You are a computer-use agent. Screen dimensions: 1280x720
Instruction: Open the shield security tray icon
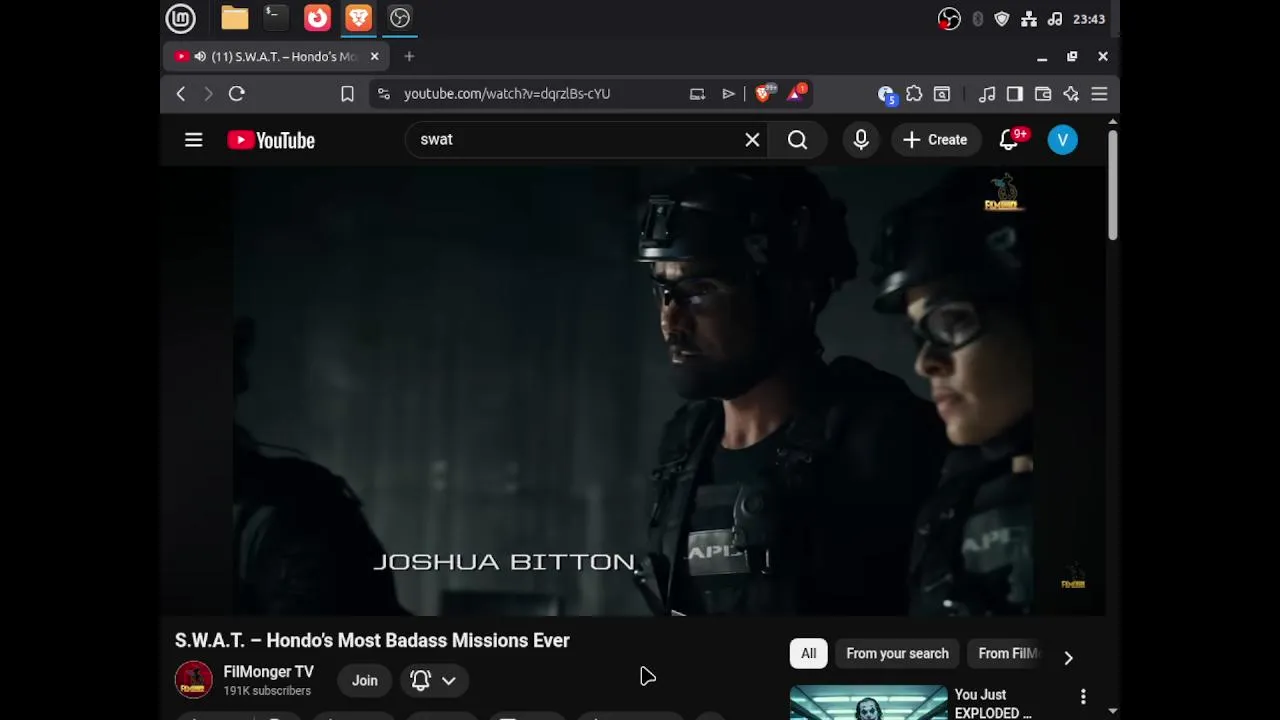[x=1002, y=19]
